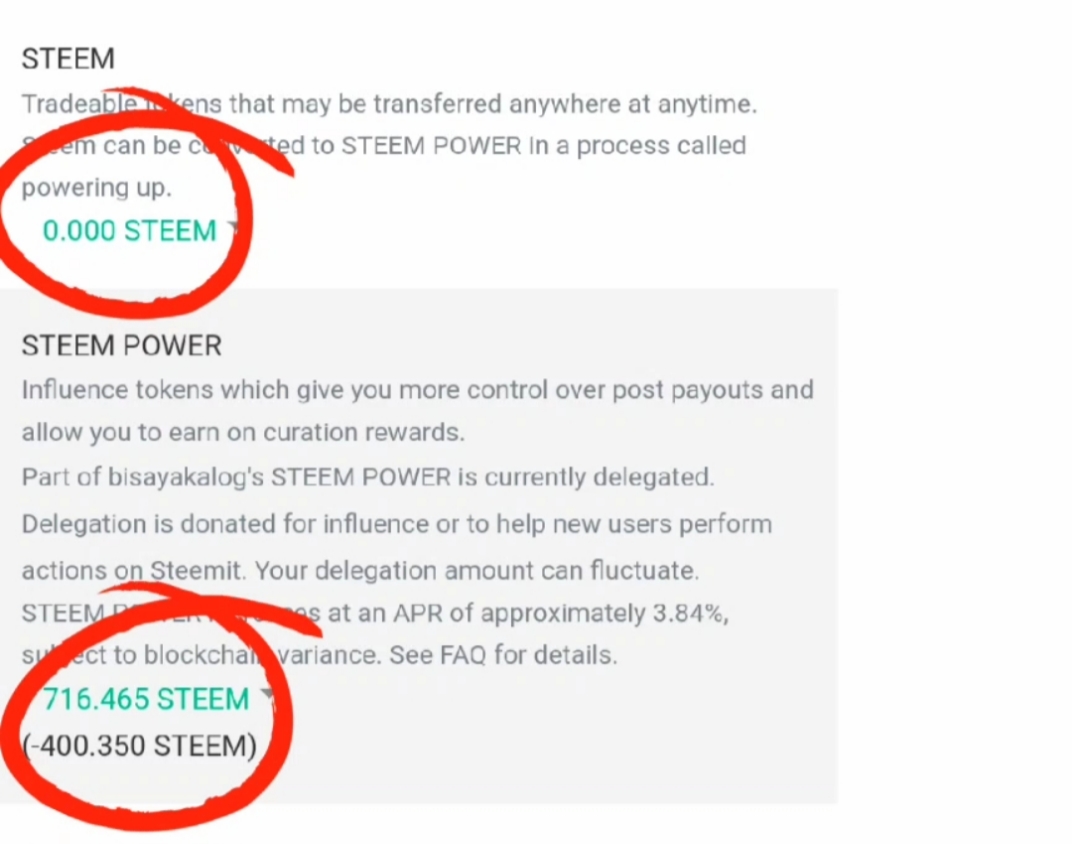This screenshot has width=1072, height=844.
Task: Click the arrow beside 716.465 STEEM
Action: tap(266, 696)
